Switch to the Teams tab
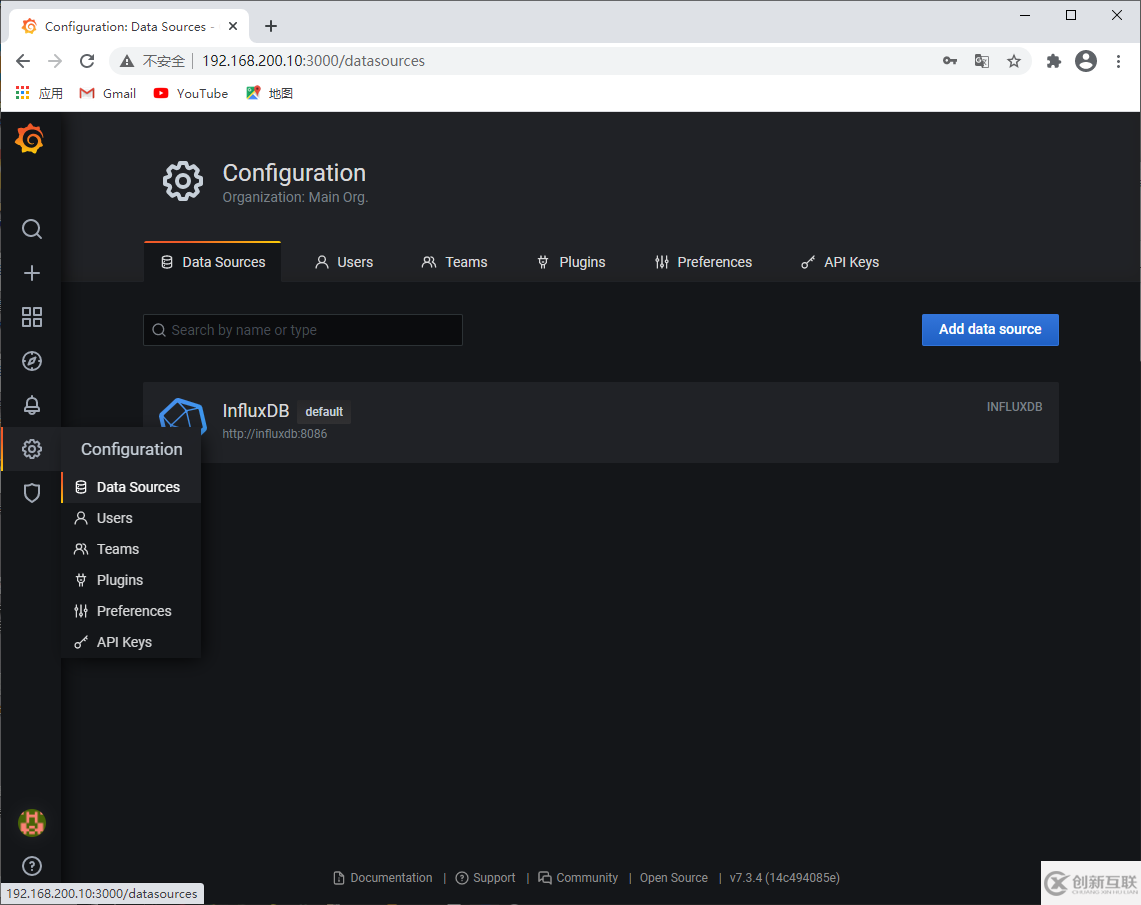 coord(455,262)
